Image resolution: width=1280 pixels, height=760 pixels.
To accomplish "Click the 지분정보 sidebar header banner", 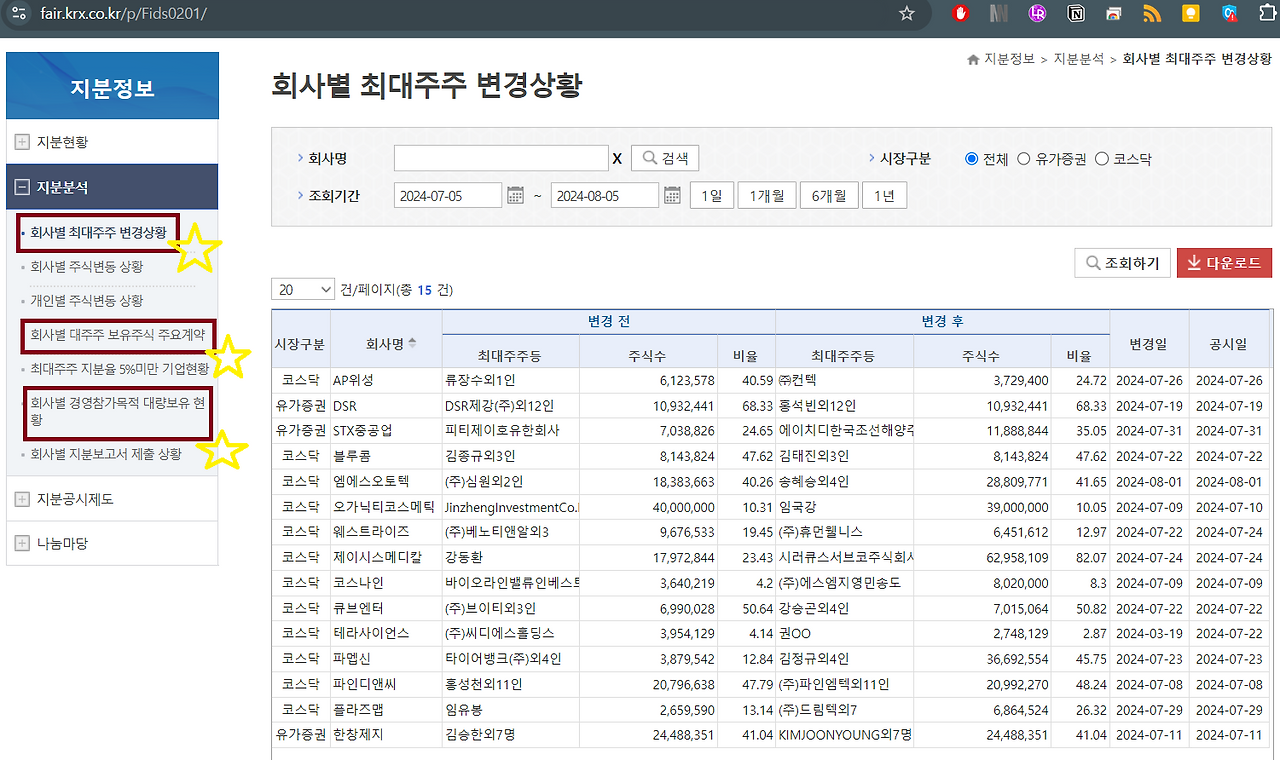I will [x=112, y=86].
